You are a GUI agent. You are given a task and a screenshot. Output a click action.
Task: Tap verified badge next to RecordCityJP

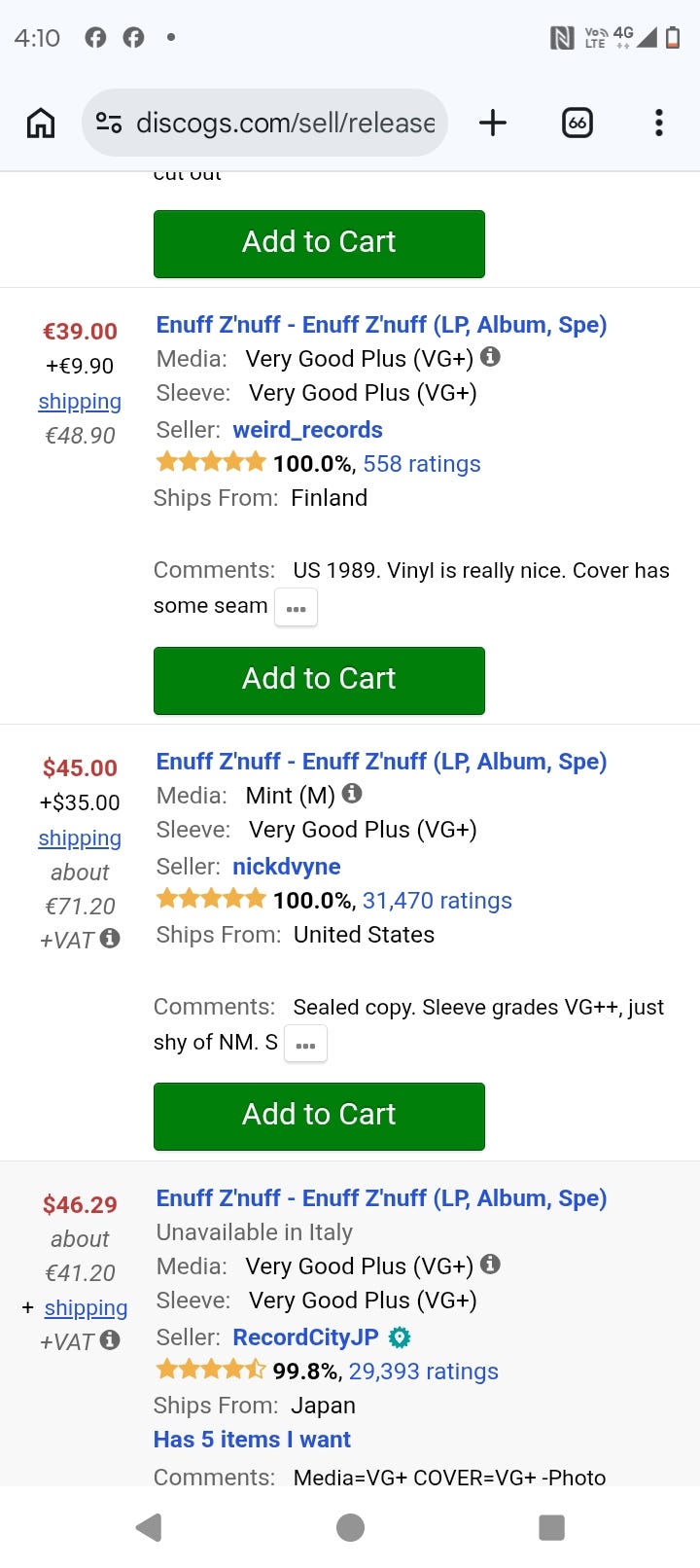(399, 1337)
